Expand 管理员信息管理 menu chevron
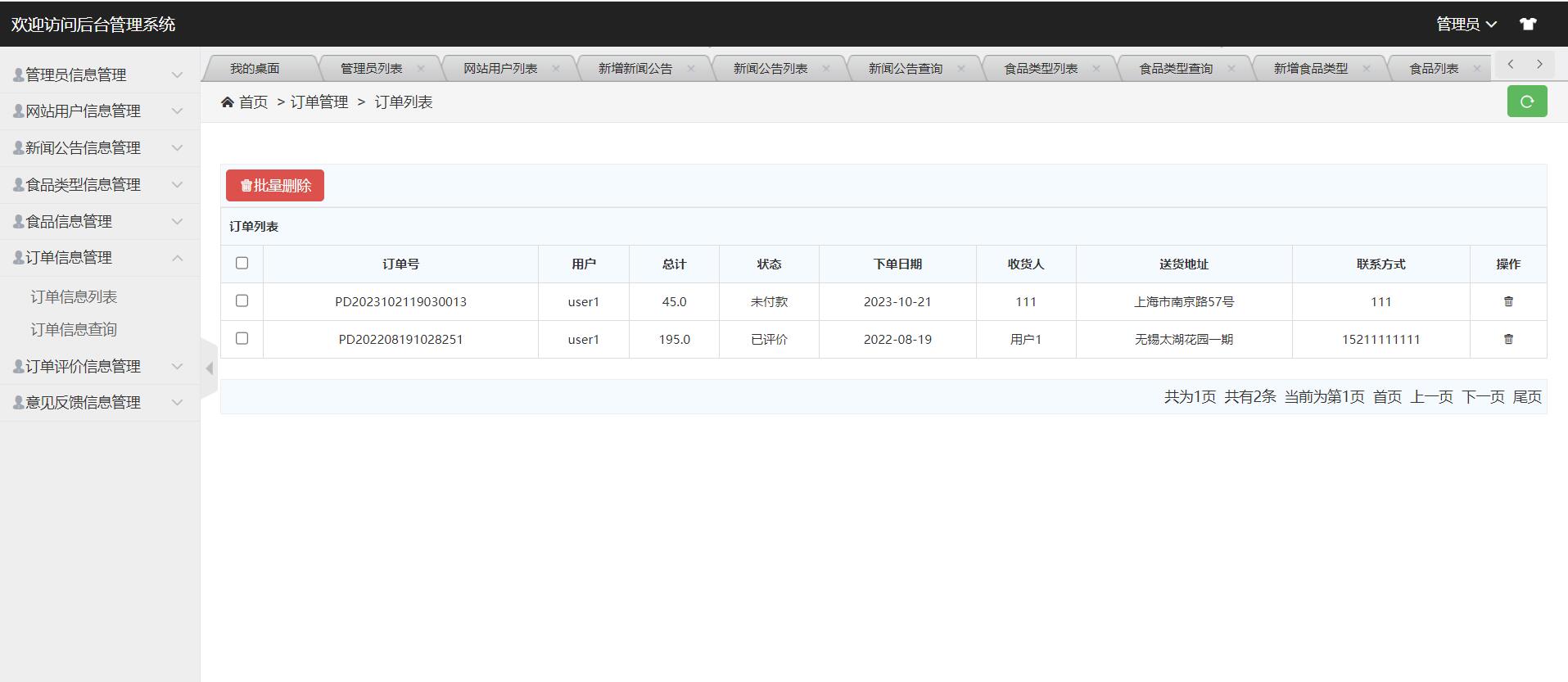The width and height of the screenshot is (1568, 682). click(177, 75)
